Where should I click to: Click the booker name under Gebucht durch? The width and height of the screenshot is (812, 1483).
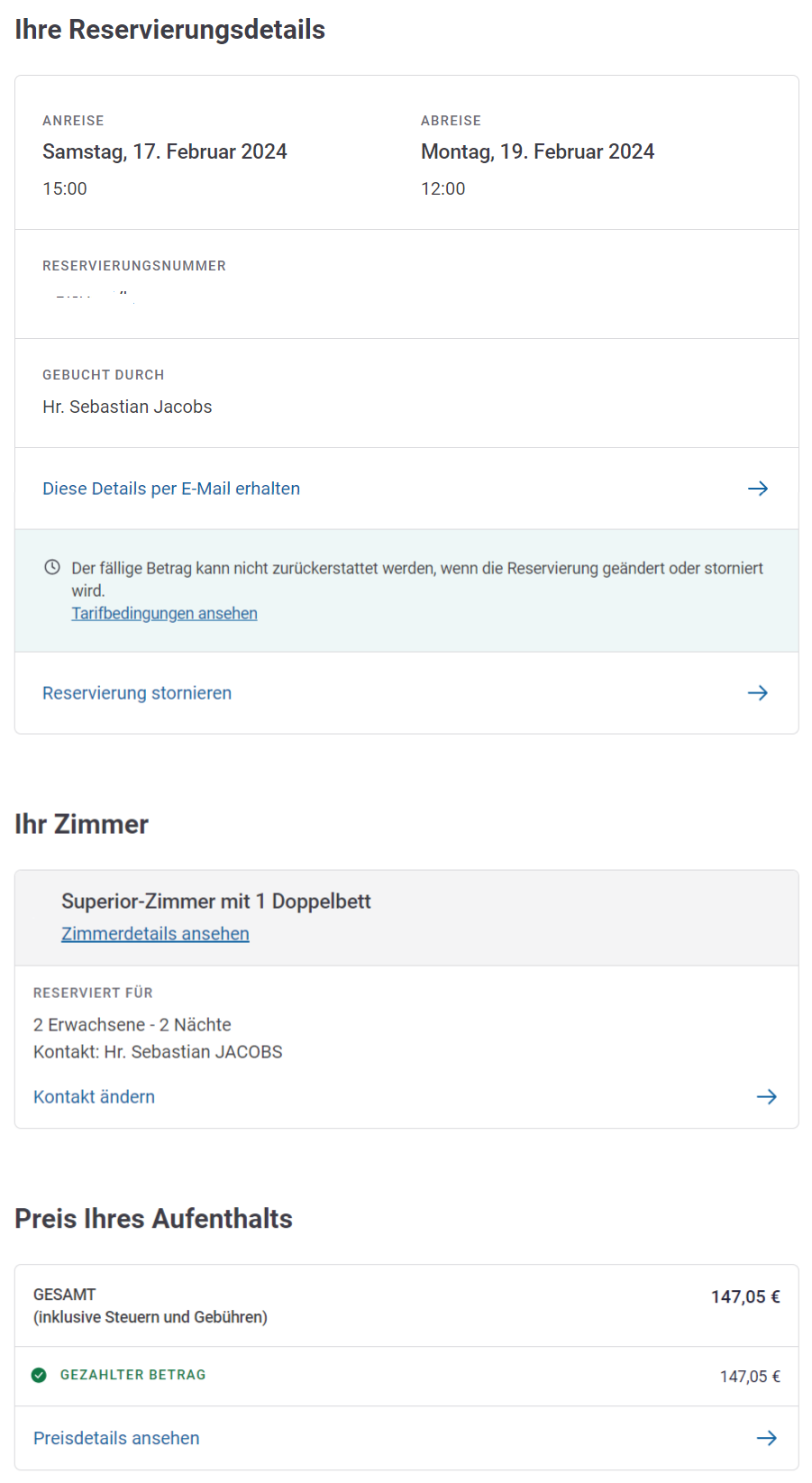point(127,407)
